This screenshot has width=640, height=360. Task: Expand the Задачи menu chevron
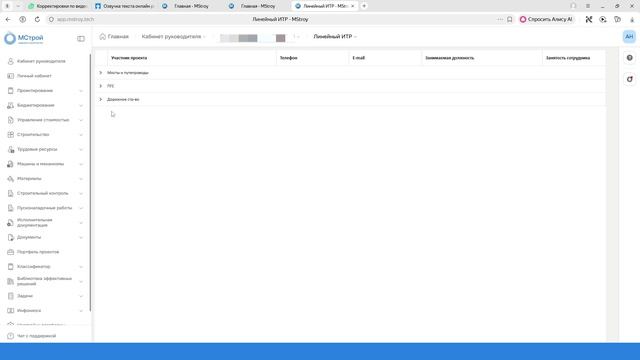click(x=81, y=296)
